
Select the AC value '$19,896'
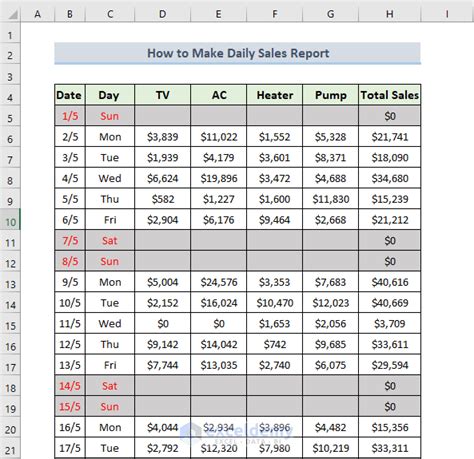[219, 178]
